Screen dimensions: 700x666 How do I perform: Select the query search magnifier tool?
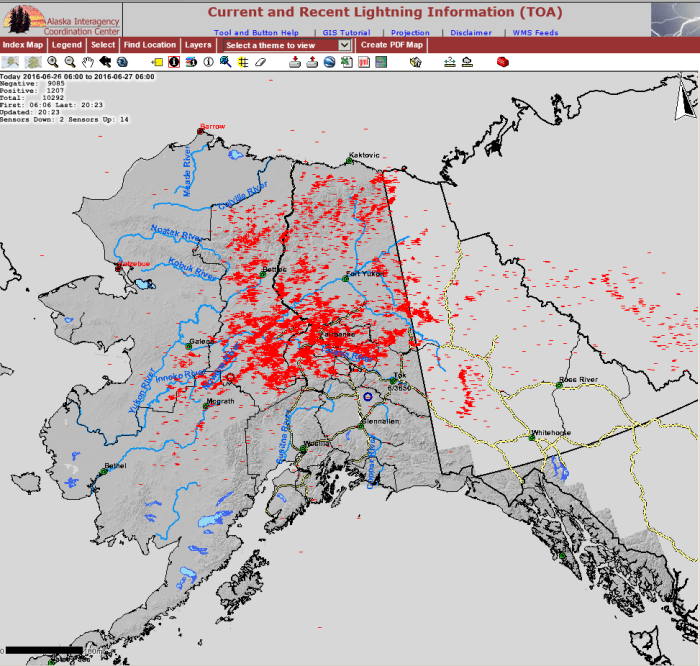[226, 62]
